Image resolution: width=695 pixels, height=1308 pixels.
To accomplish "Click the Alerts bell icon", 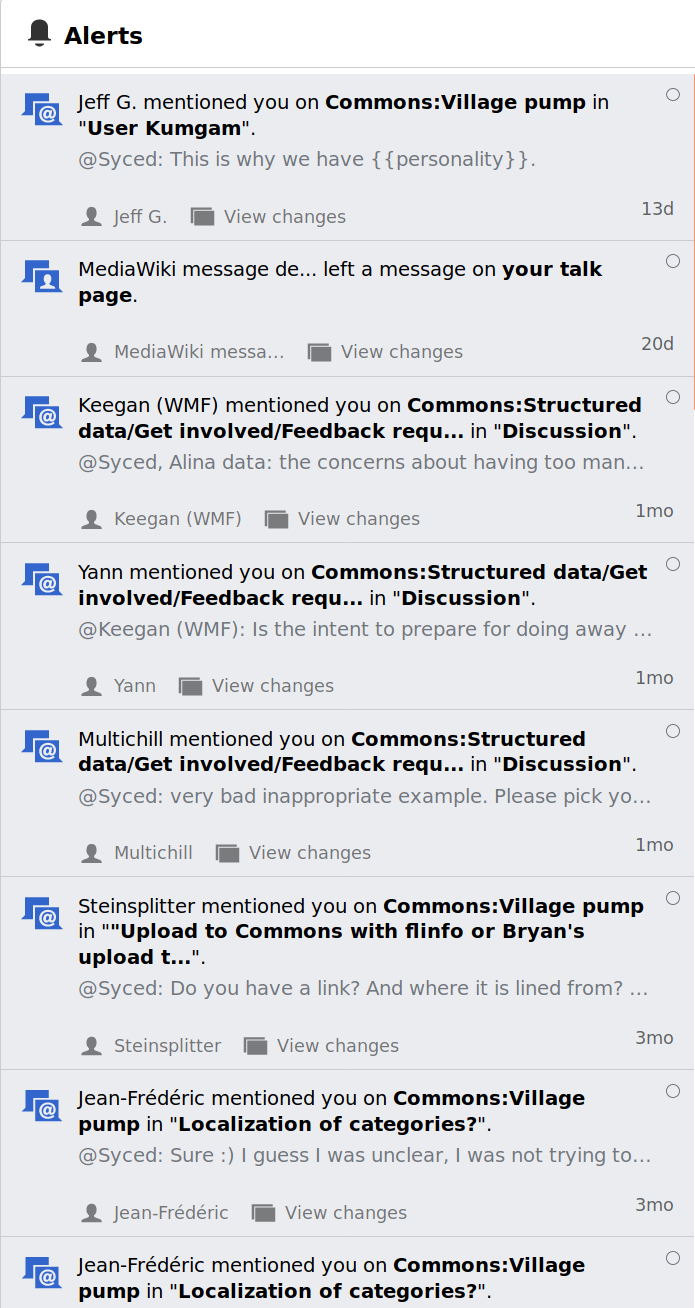I will tap(40, 32).
